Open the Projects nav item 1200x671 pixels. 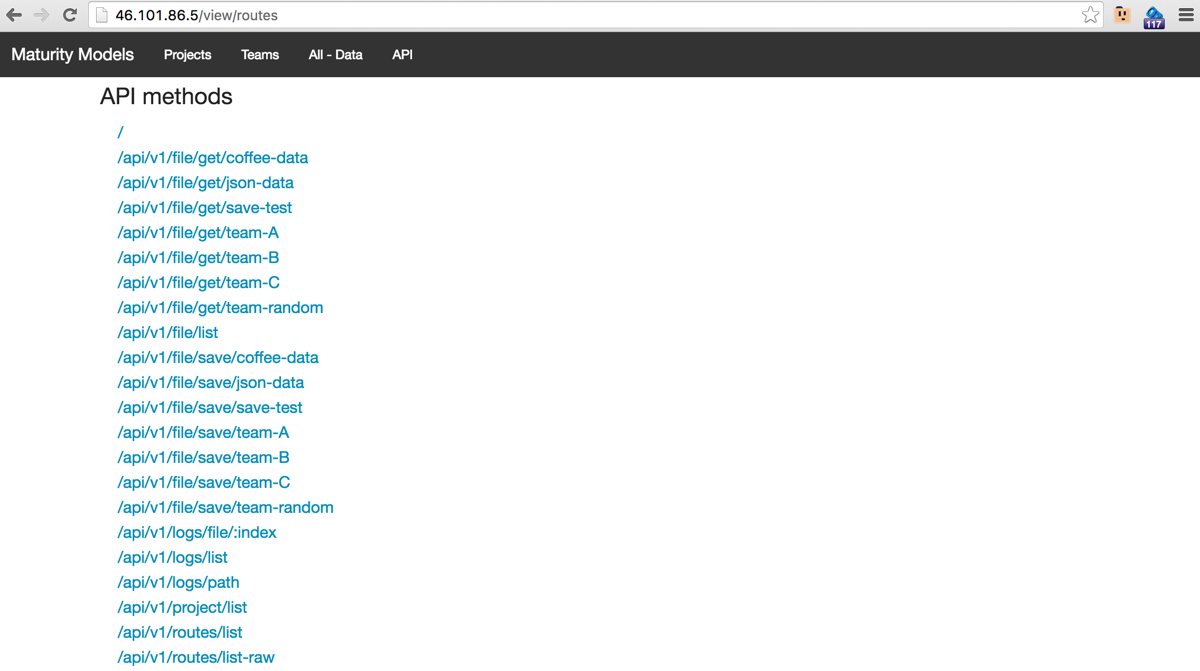click(x=187, y=55)
